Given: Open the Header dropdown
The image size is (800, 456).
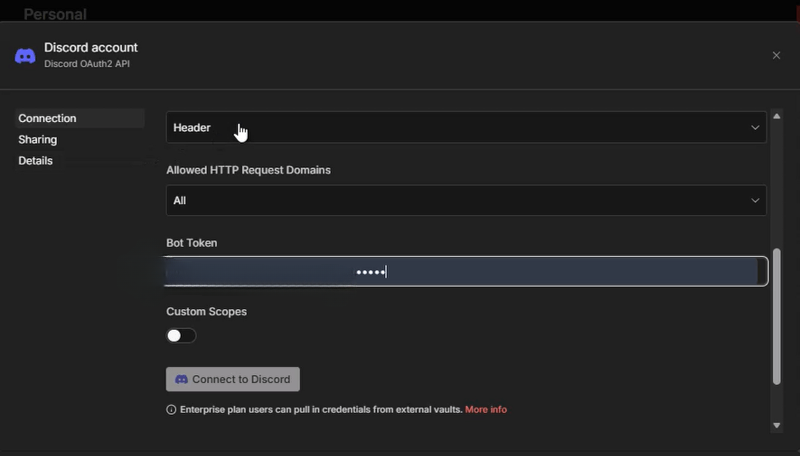Looking at the screenshot, I should click(x=466, y=127).
